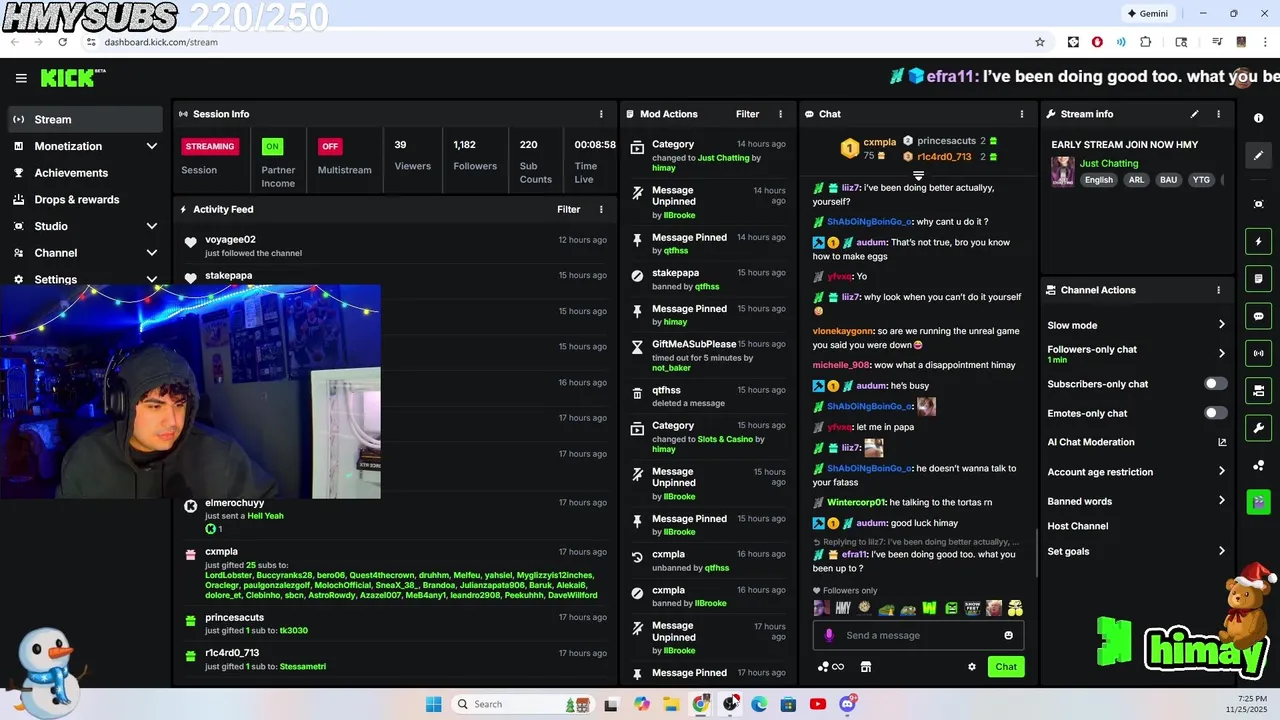Screen dimensions: 1280x720
Task: Open Slow mode options chevron
Action: tap(1221, 325)
